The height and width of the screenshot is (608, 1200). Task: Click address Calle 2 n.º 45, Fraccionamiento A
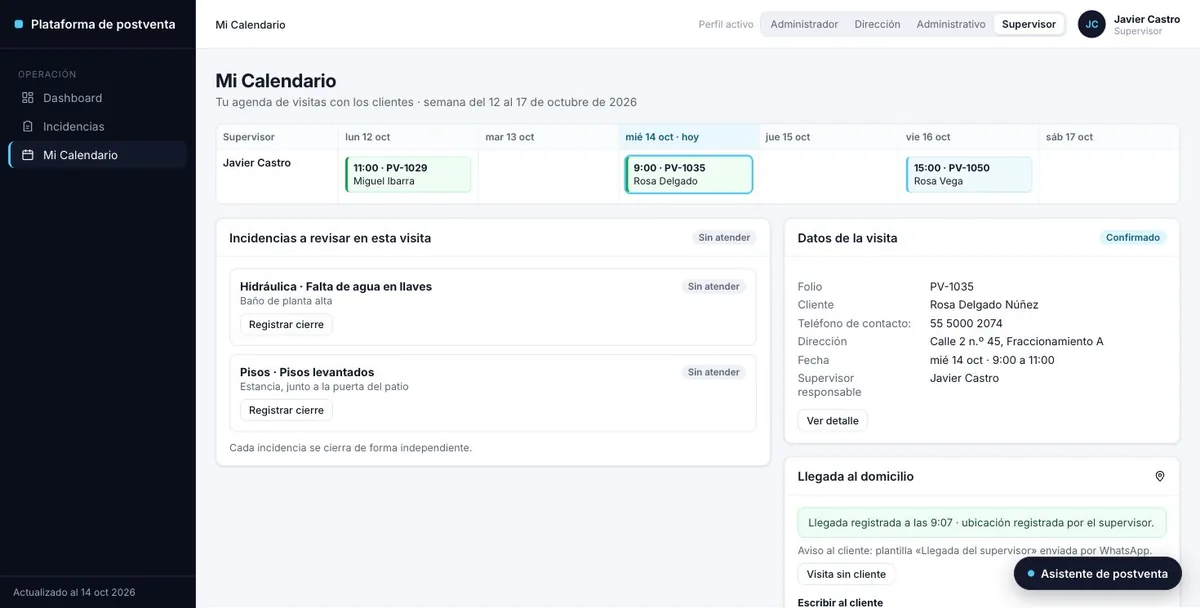1017,342
